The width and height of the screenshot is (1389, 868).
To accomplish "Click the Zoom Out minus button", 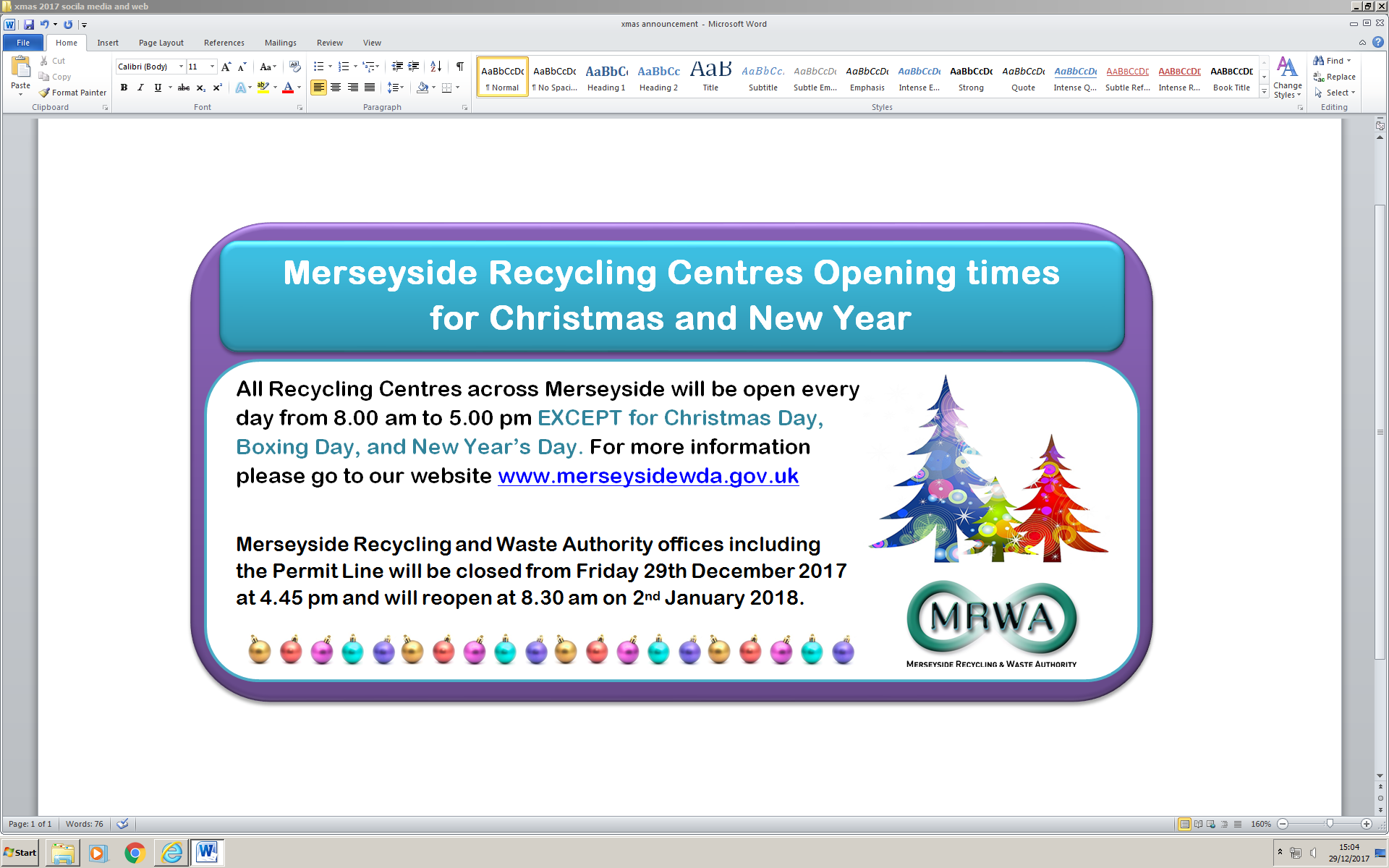I will click(x=1283, y=824).
